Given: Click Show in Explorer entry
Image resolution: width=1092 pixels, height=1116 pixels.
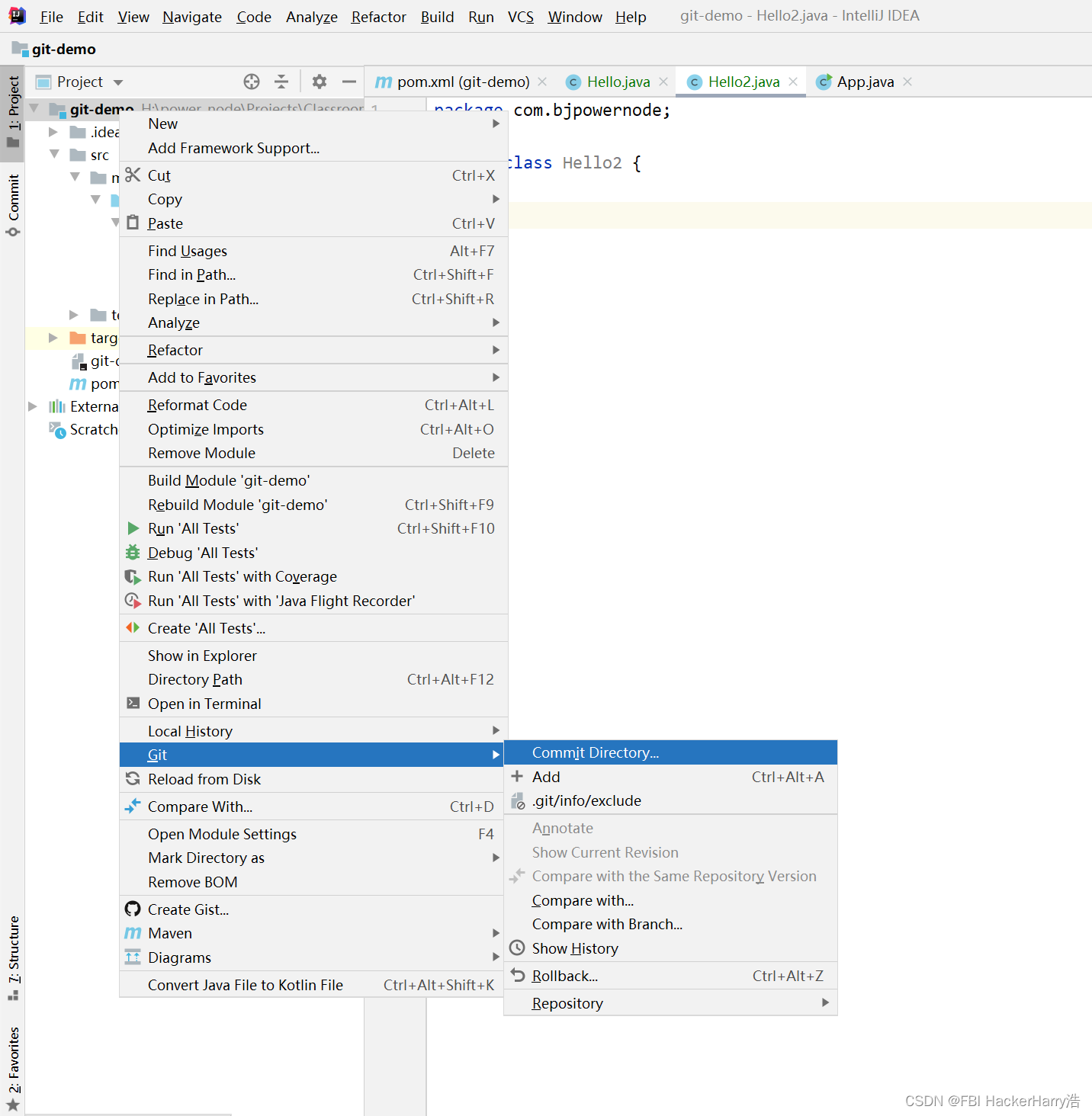Looking at the screenshot, I should [x=313, y=656].
